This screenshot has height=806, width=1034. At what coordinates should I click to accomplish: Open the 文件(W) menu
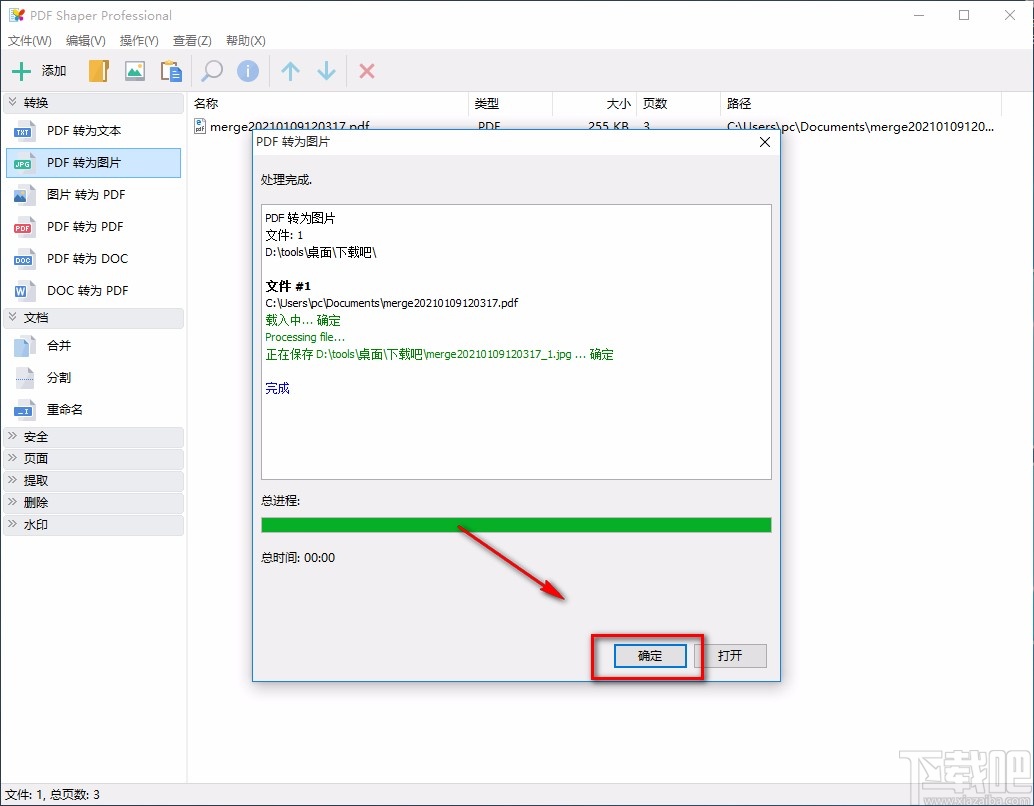coord(29,41)
